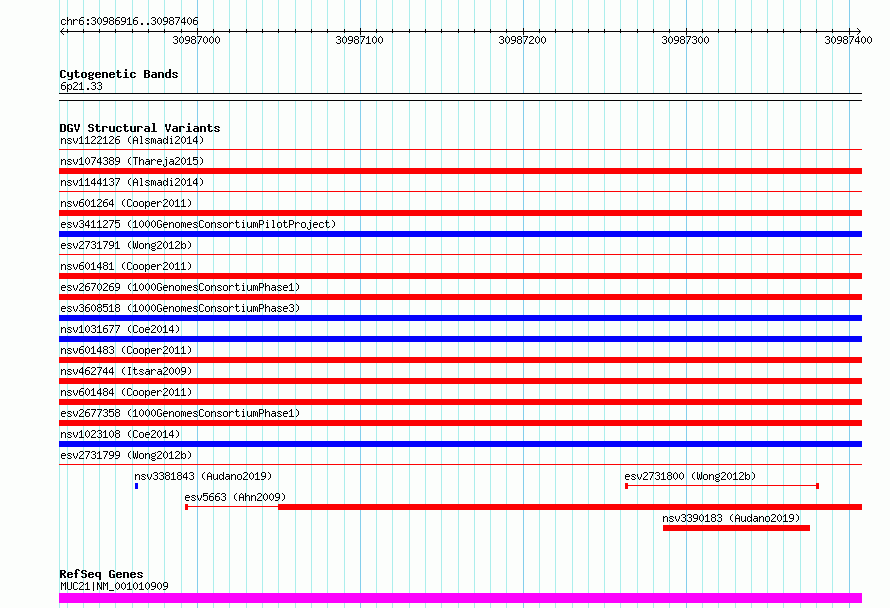The width and height of the screenshot is (890, 608).
Task: Open variant nsv3390183 (Audano2019) label
Action: pyautogui.click(x=731, y=518)
